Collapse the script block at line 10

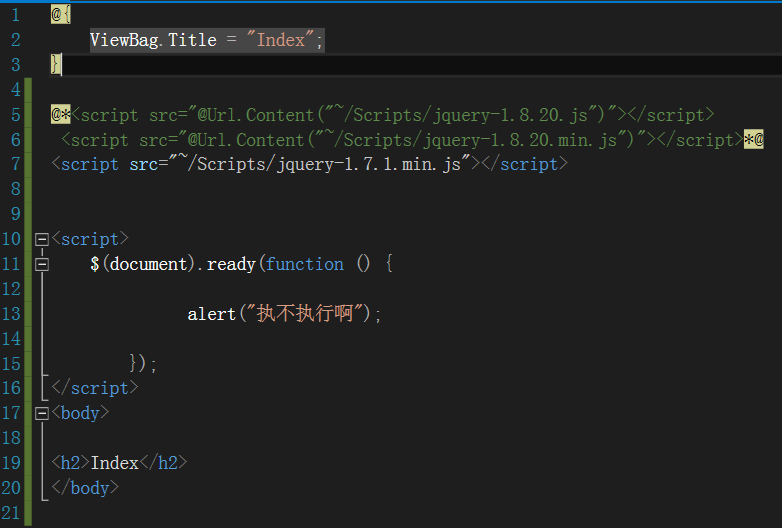[42, 240]
